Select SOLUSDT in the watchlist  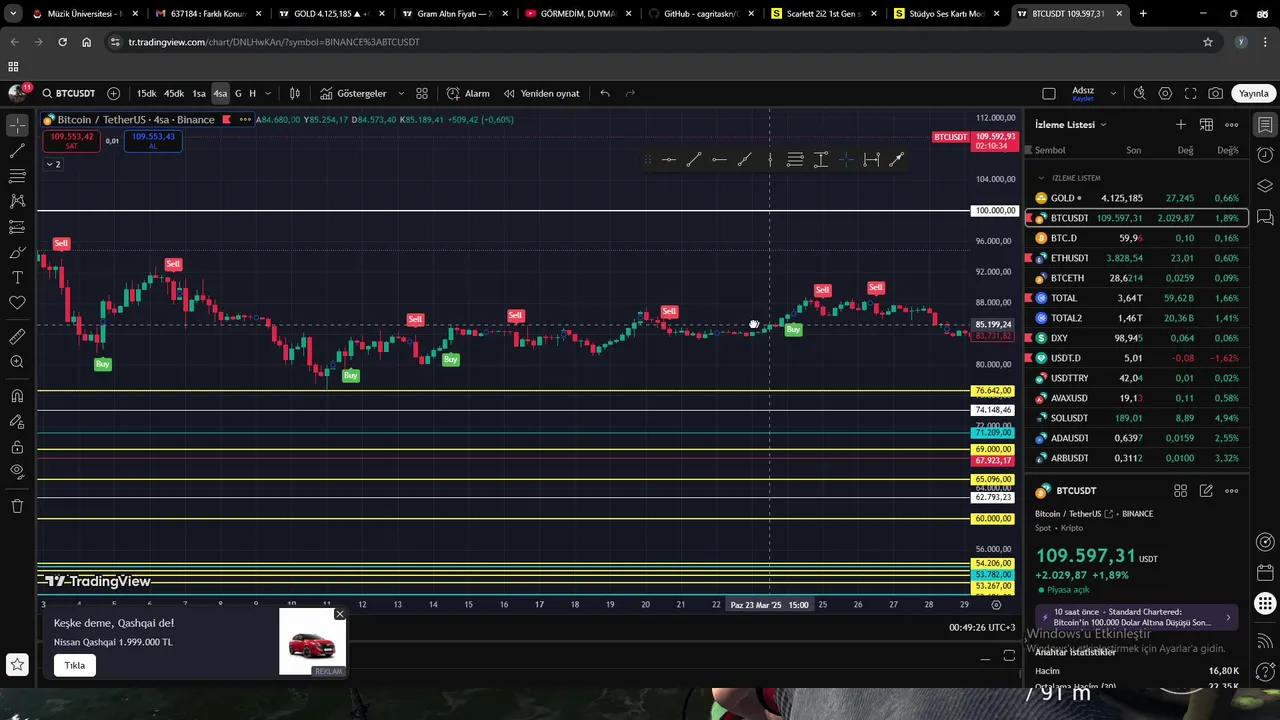[1136, 418]
